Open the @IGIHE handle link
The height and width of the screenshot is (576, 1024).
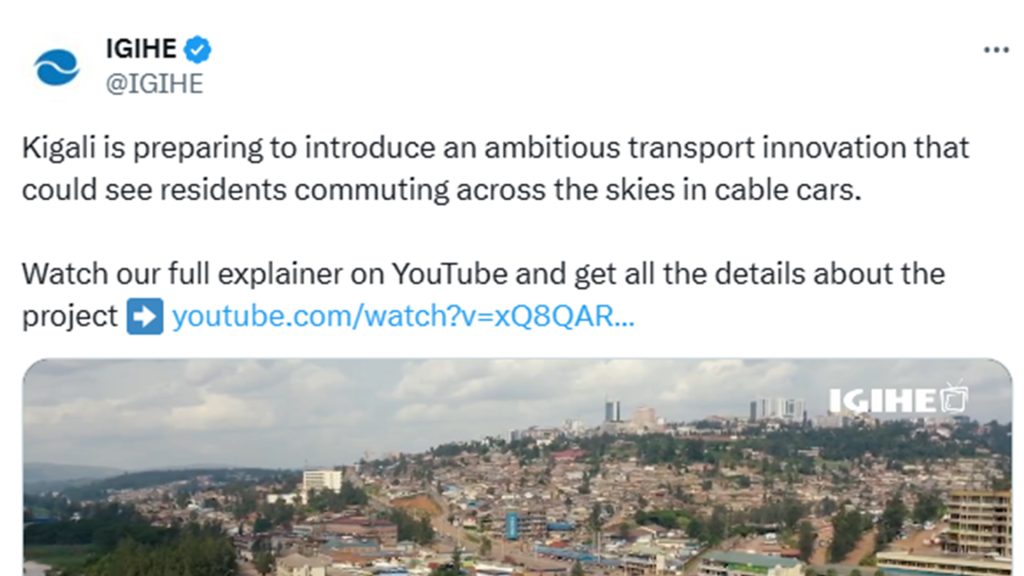coord(154,83)
